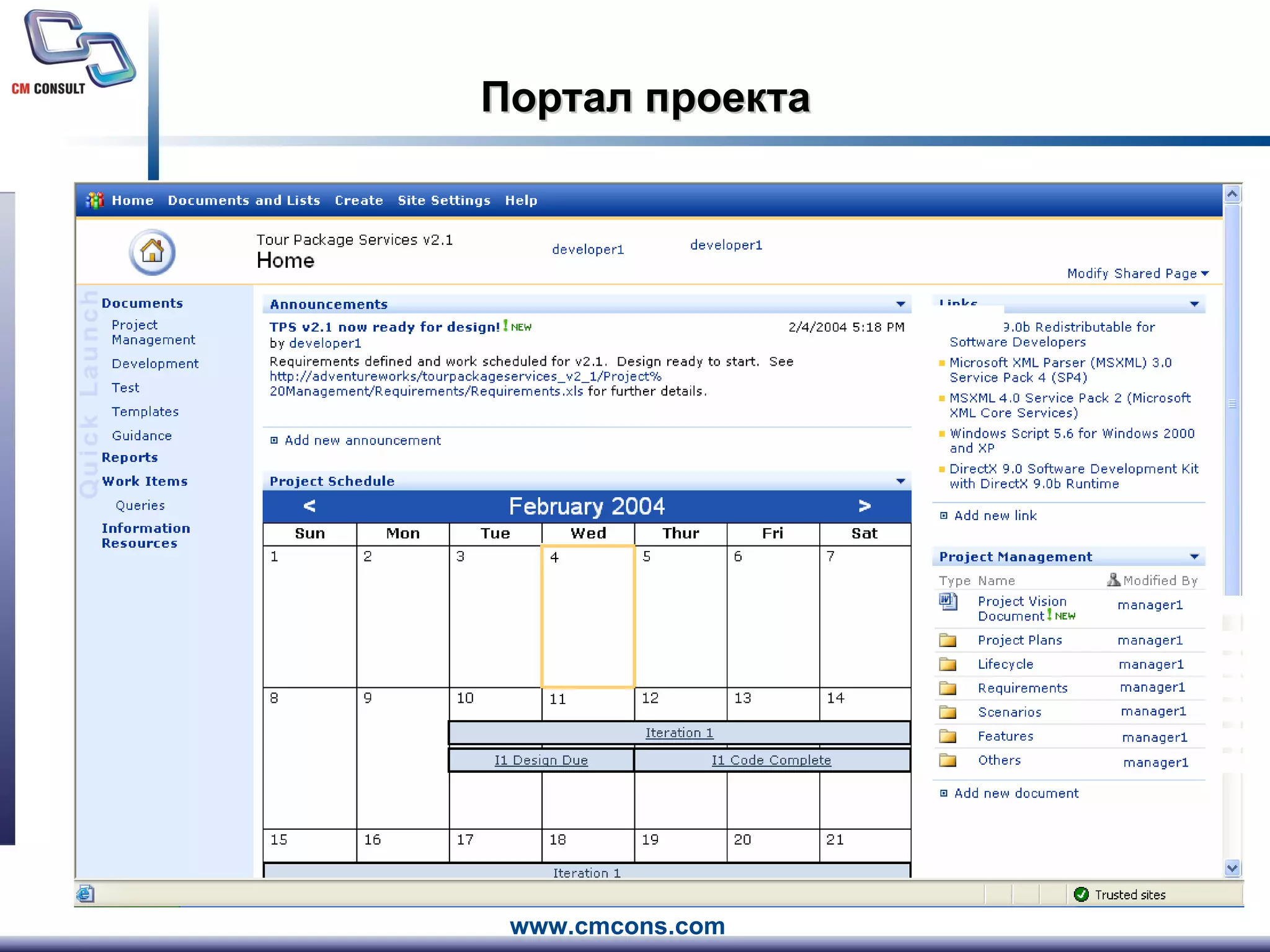Open the Modify Shared Page dropdown
This screenshot has width=1270, height=952.
[x=1138, y=273]
